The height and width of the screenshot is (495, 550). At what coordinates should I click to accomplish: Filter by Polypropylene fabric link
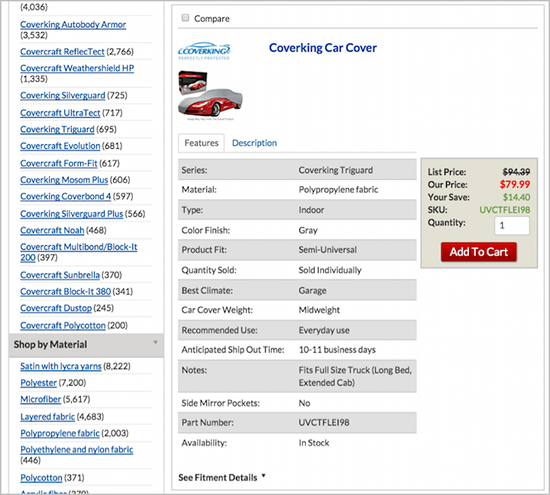click(60, 433)
